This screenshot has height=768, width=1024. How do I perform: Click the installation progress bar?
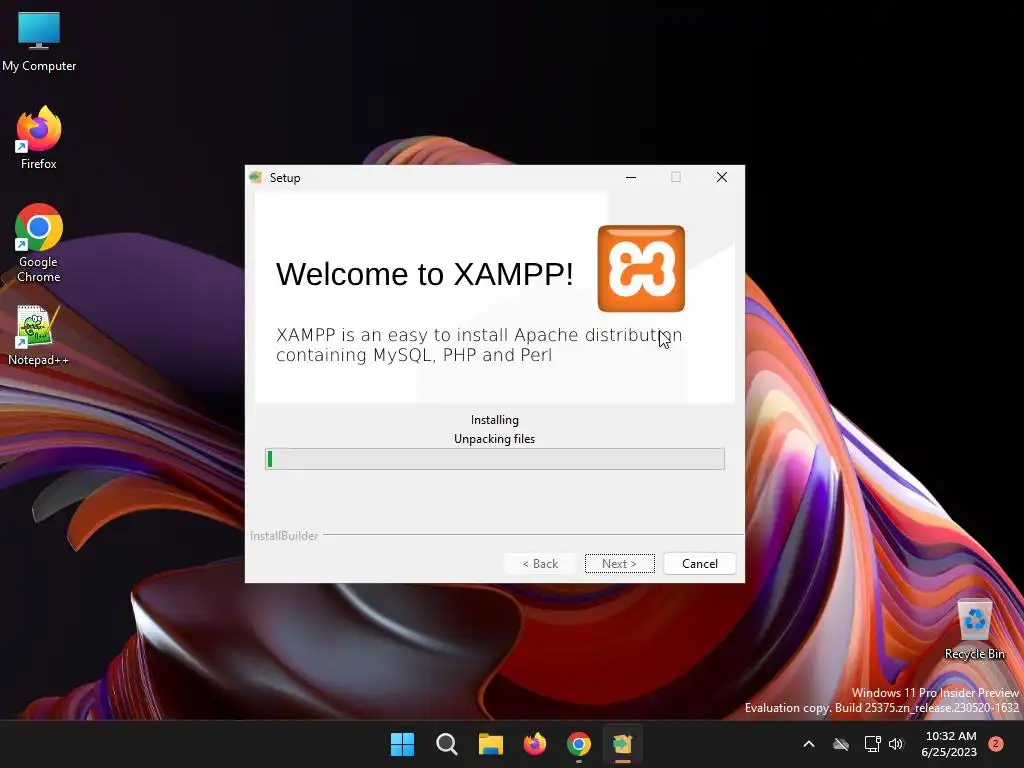click(494, 459)
